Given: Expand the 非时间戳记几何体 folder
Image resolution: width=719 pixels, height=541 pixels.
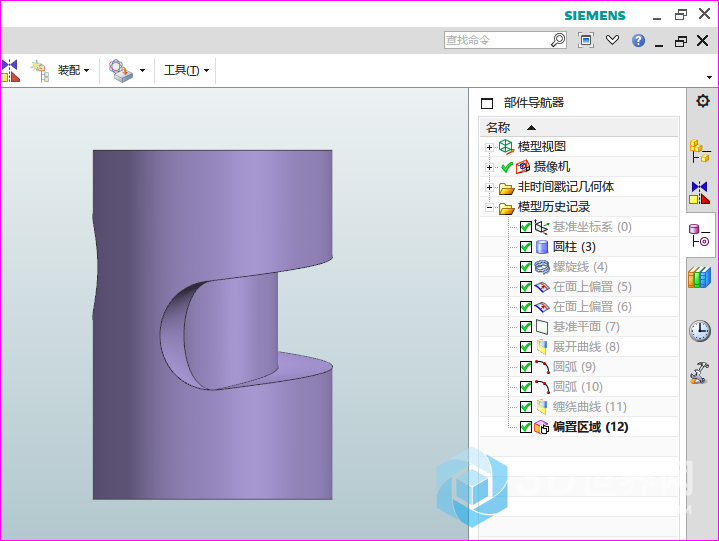Looking at the screenshot, I should pos(489,187).
